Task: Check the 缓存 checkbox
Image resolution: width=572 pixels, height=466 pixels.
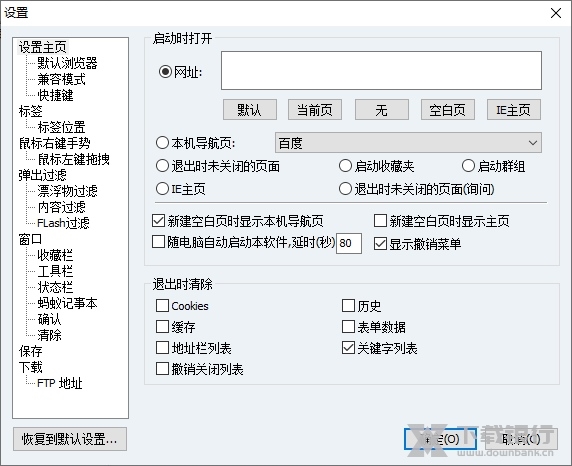Action: 162,327
